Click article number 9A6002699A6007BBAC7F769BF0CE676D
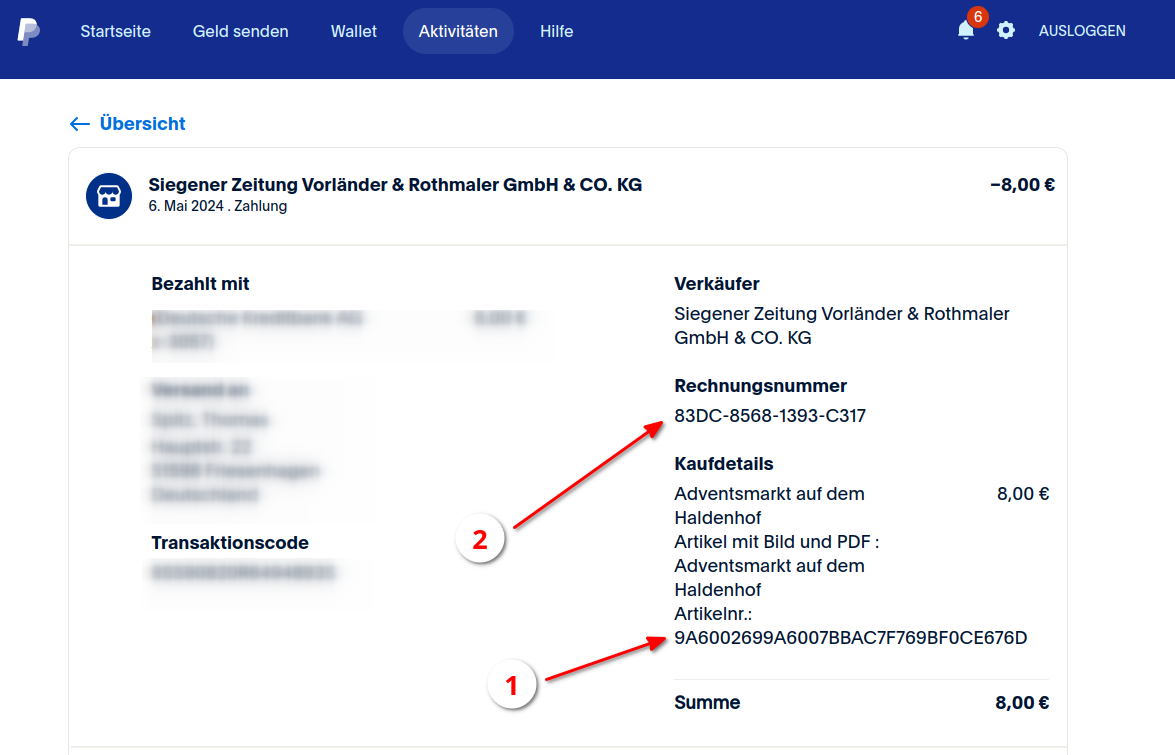 tap(851, 637)
